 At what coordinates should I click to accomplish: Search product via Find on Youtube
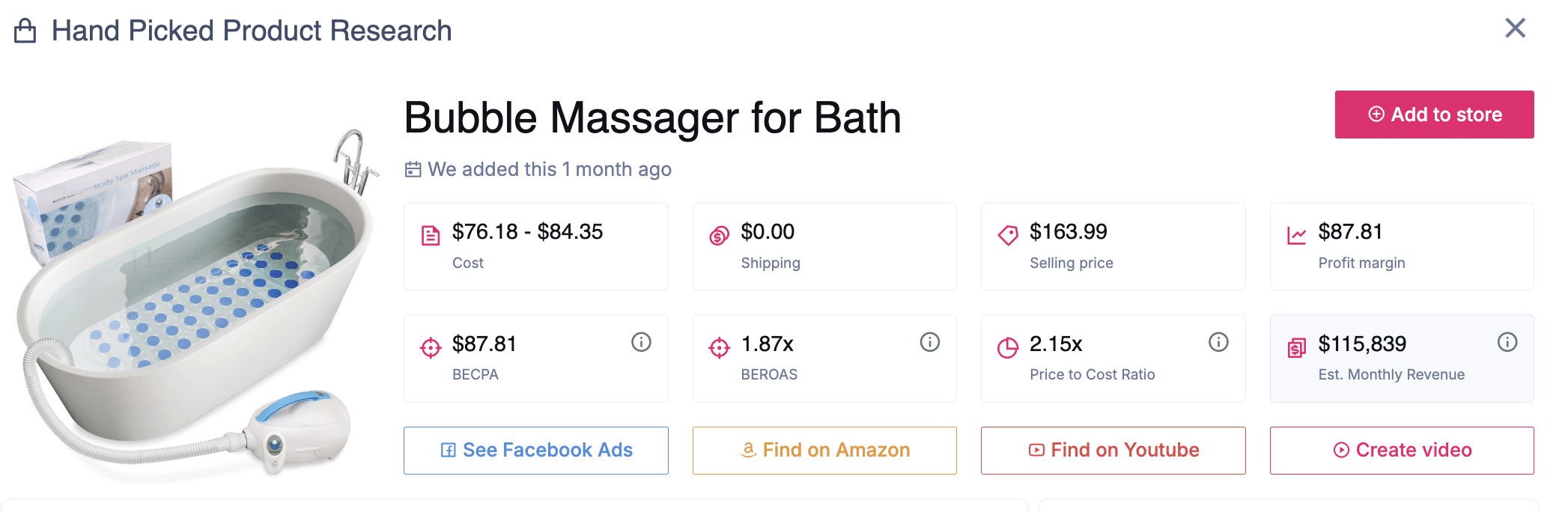coord(1113,450)
